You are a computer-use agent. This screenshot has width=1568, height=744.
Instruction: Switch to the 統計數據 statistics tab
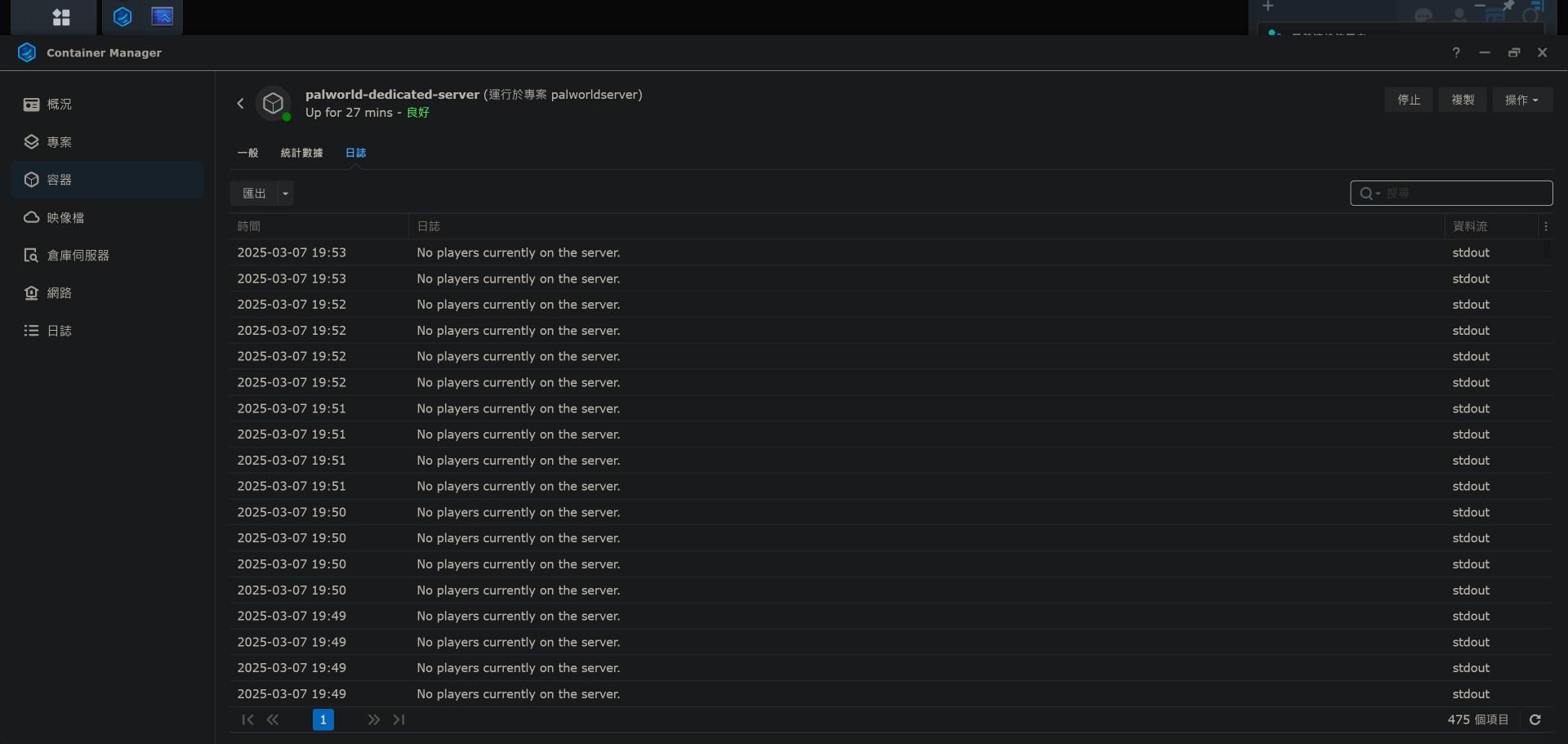pyautogui.click(x=301, y=153)
